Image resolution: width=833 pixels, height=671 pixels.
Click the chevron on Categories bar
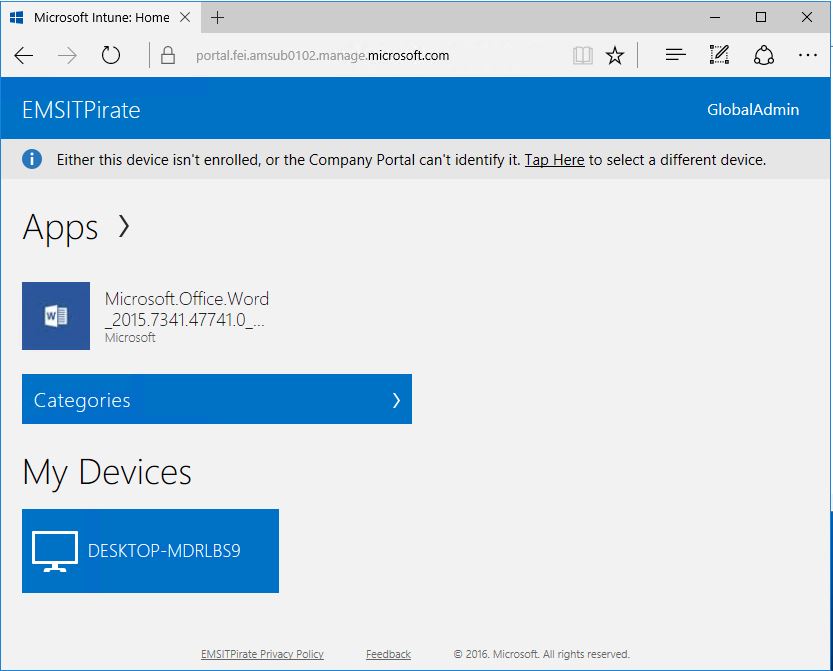[x=396, y=400]
